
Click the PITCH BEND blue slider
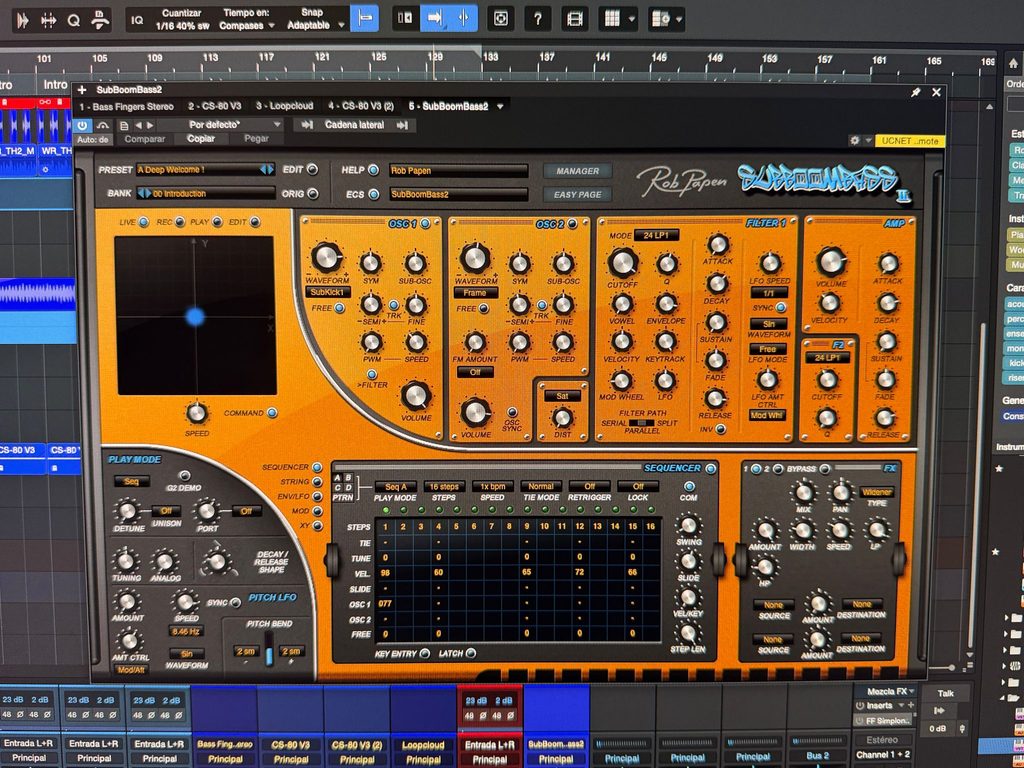[x=268, y=656]
